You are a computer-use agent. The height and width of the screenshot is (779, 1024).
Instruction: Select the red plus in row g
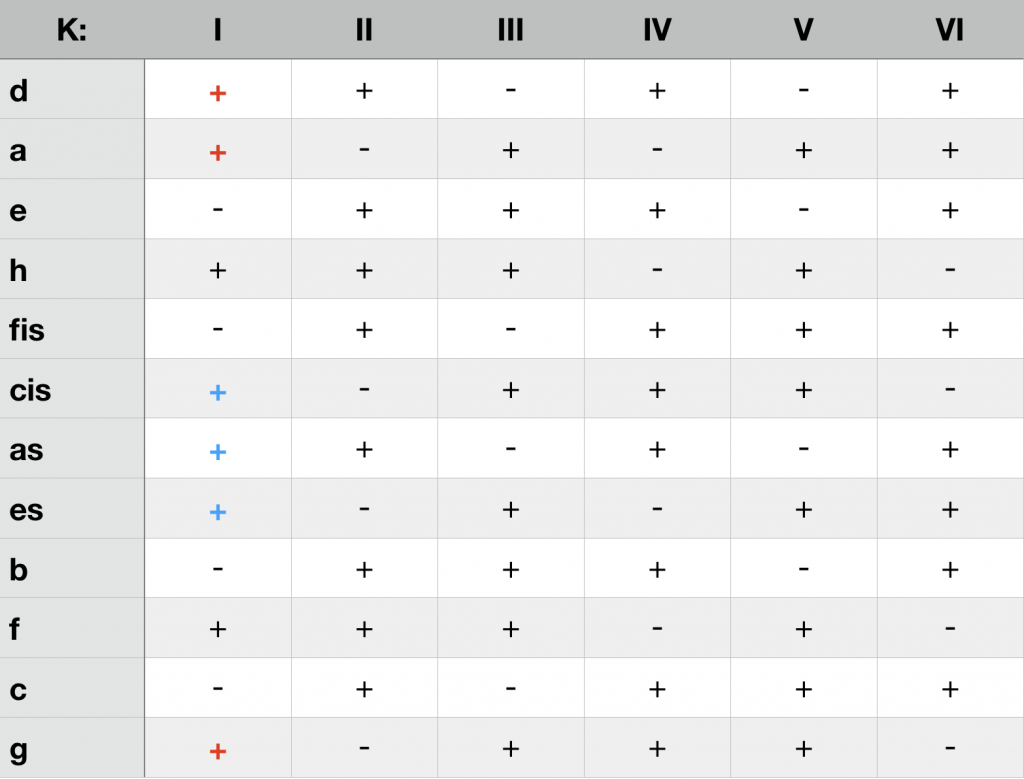click(x=218, y=751)
